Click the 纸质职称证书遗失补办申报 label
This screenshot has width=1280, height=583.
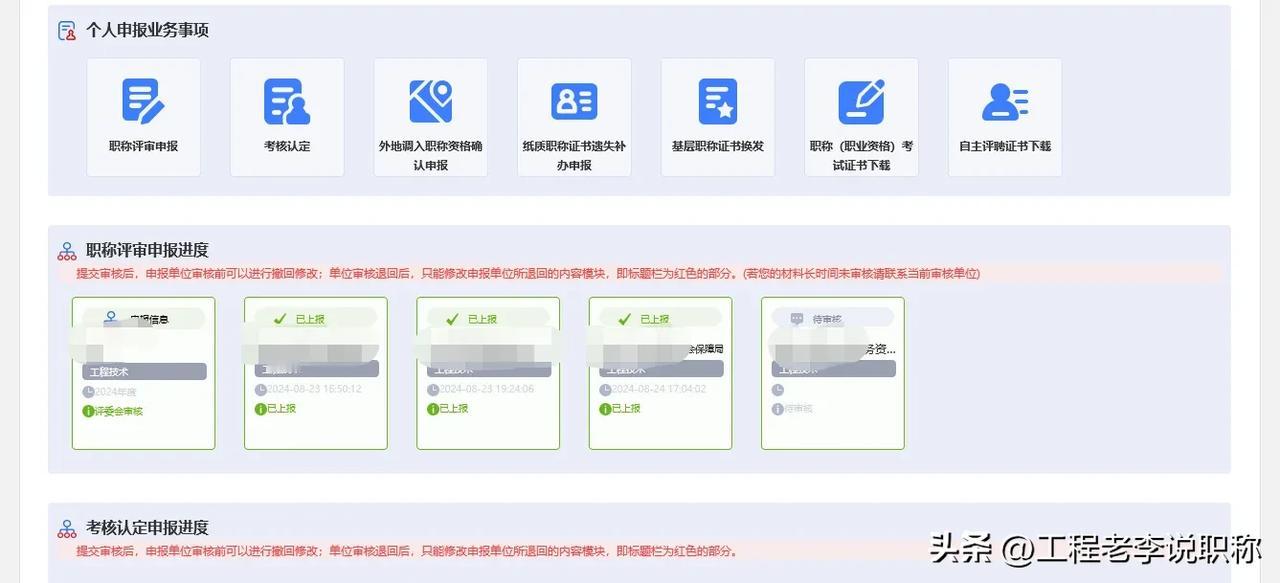574,155
